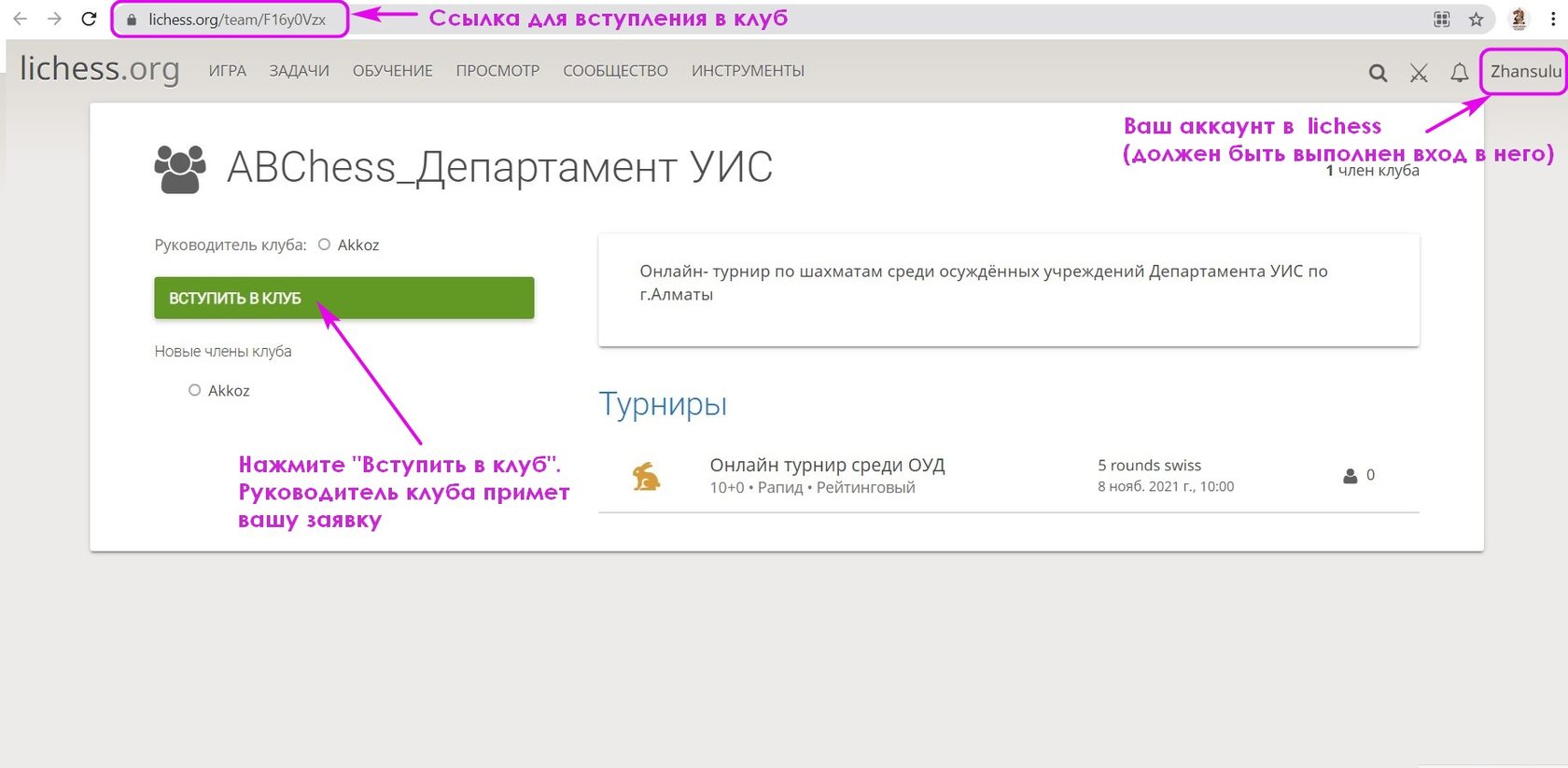Bookmark the page with the star icon

[x=1476, y=19]
